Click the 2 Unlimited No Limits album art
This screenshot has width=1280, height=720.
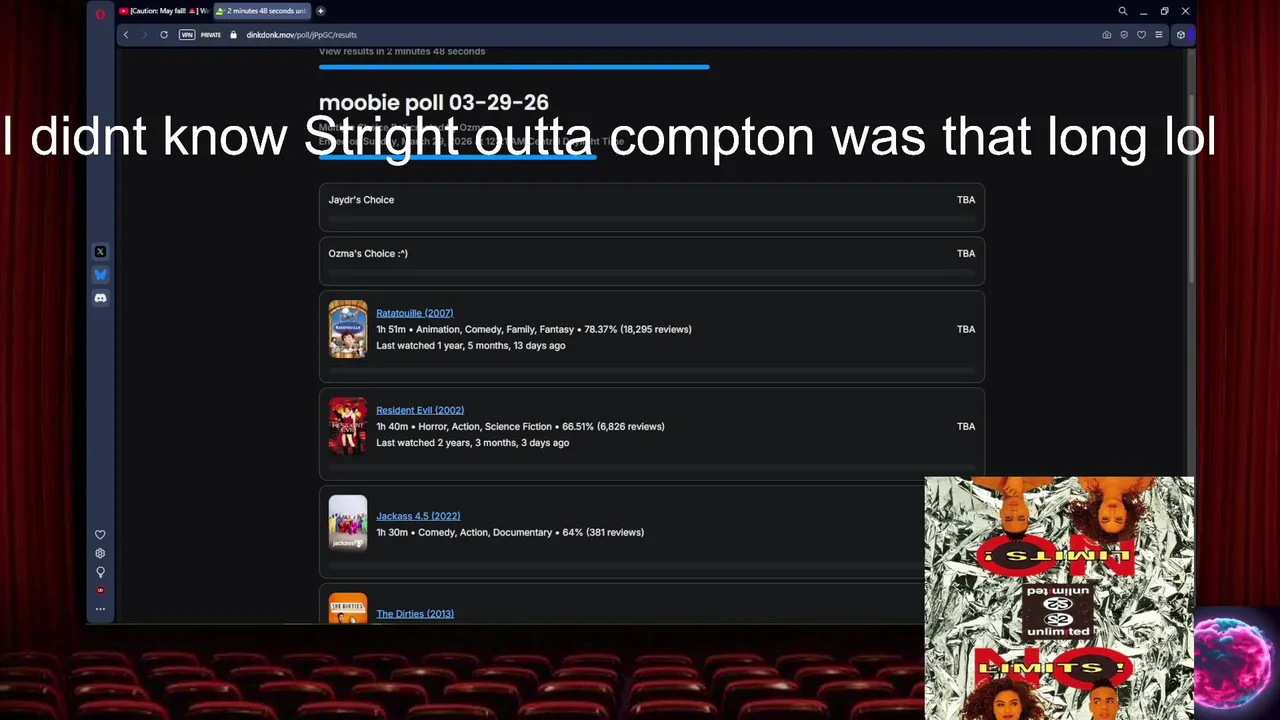coord(1059,598)
